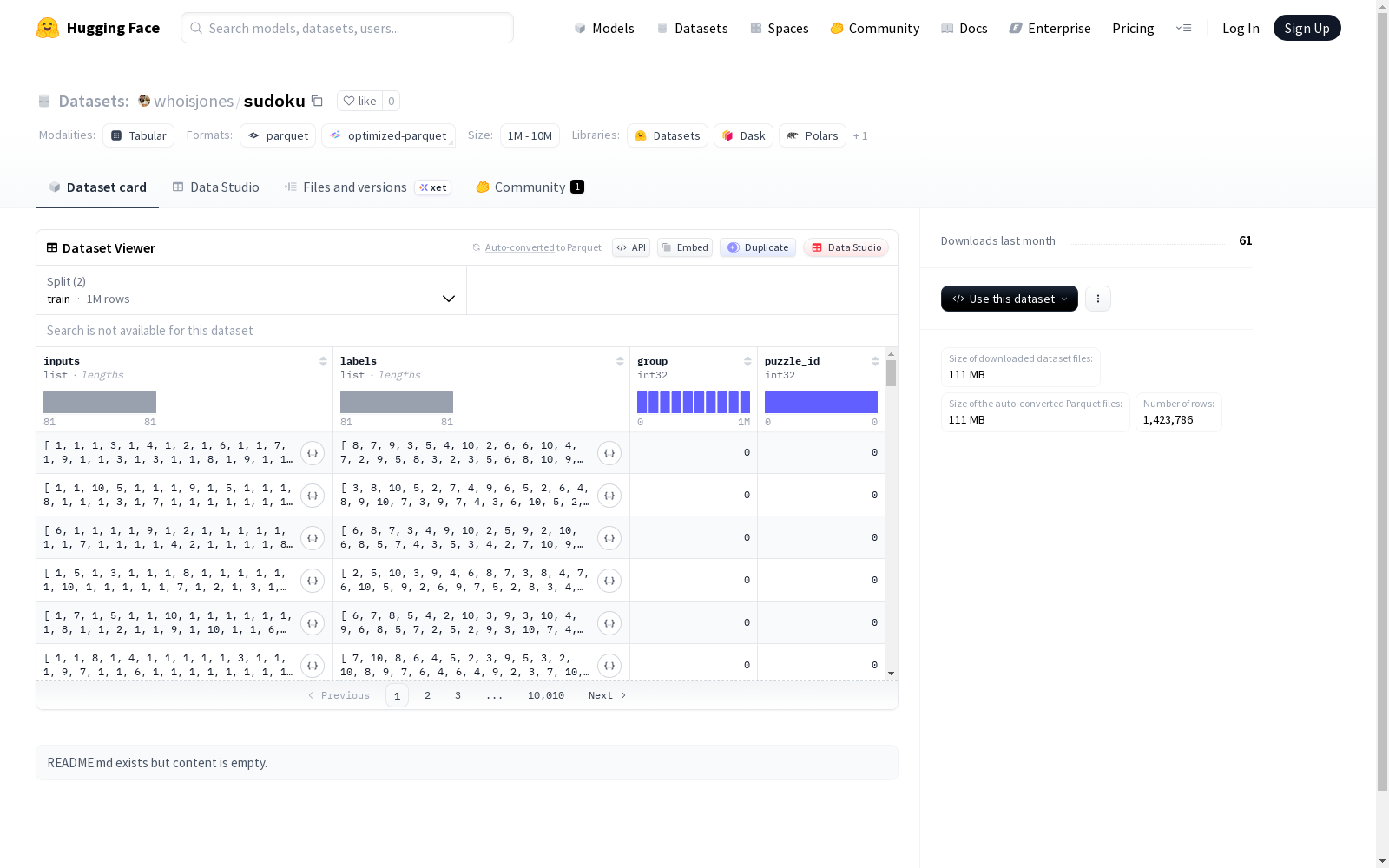
Task: Open more options next to Use this dataset
Action: pos(1098,299)
